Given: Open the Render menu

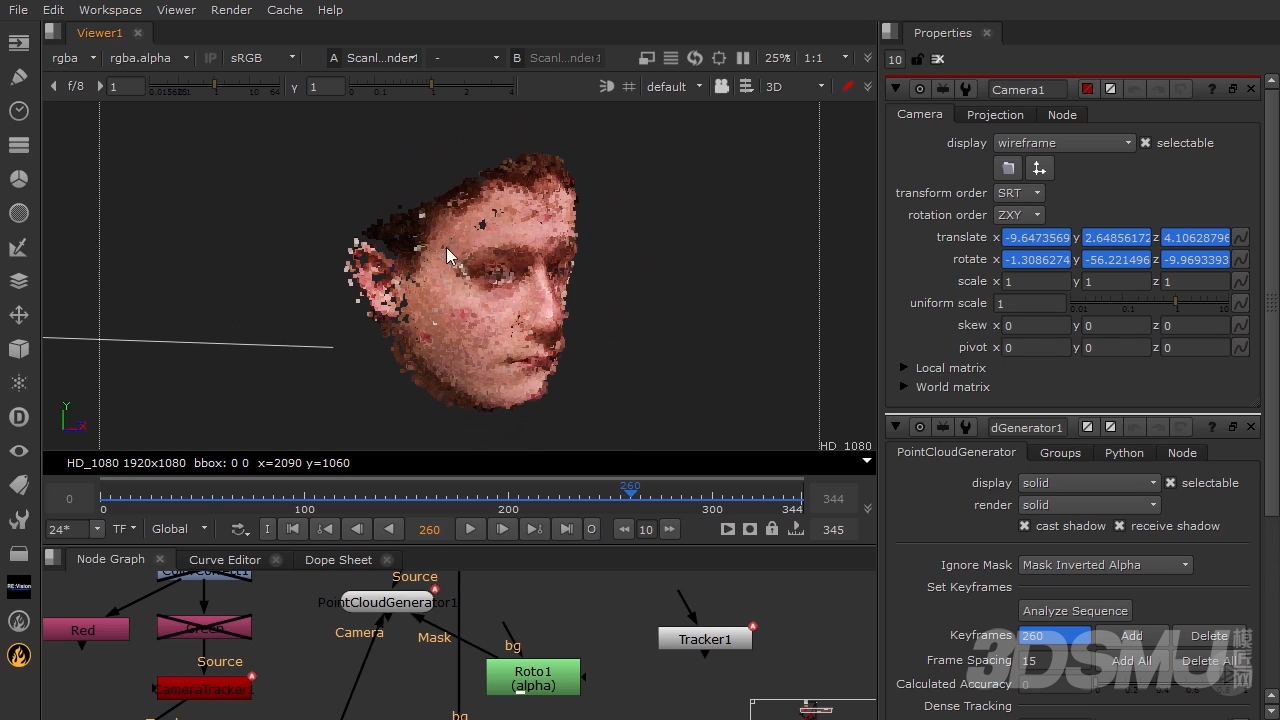Looking at the screenshot, I should tap(231, 10).
